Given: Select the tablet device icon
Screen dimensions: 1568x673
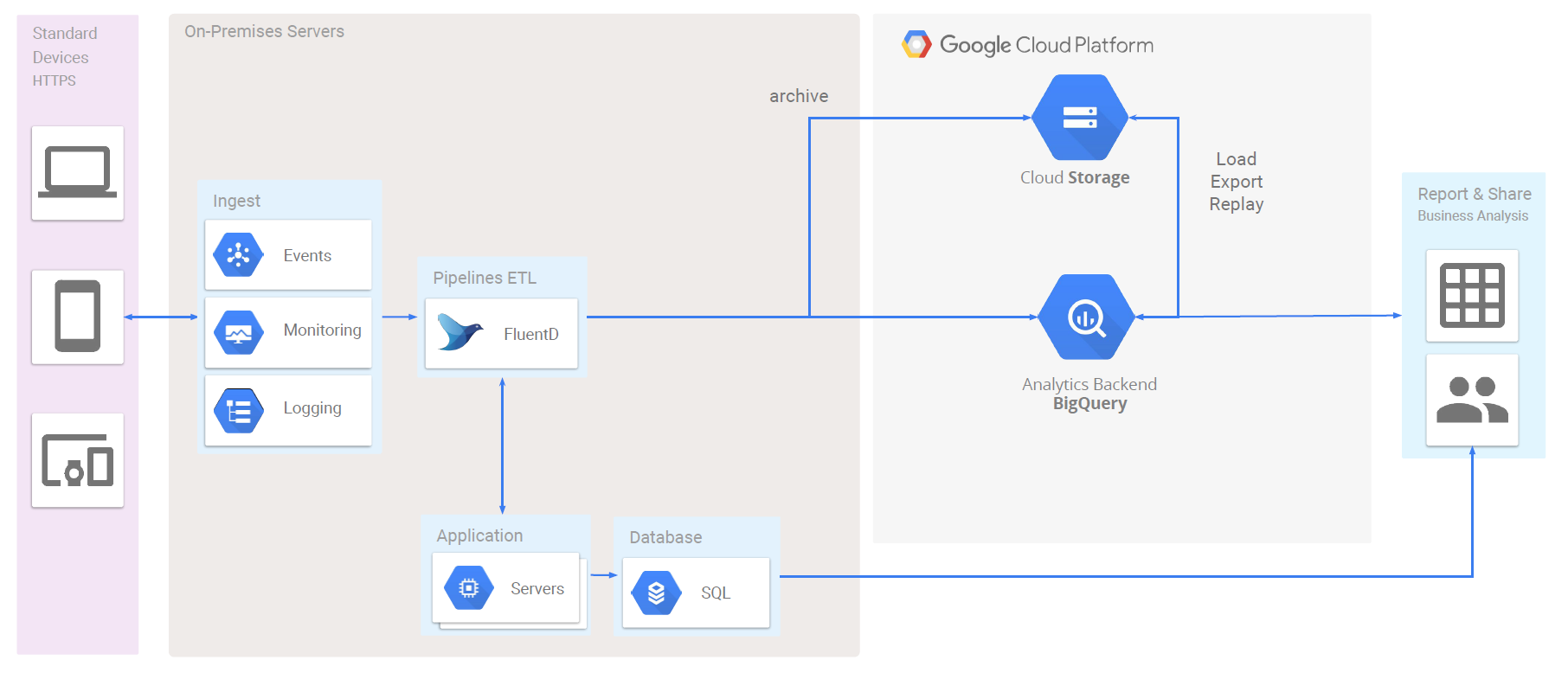Looking at the screenshot, I should pos(77,317).
